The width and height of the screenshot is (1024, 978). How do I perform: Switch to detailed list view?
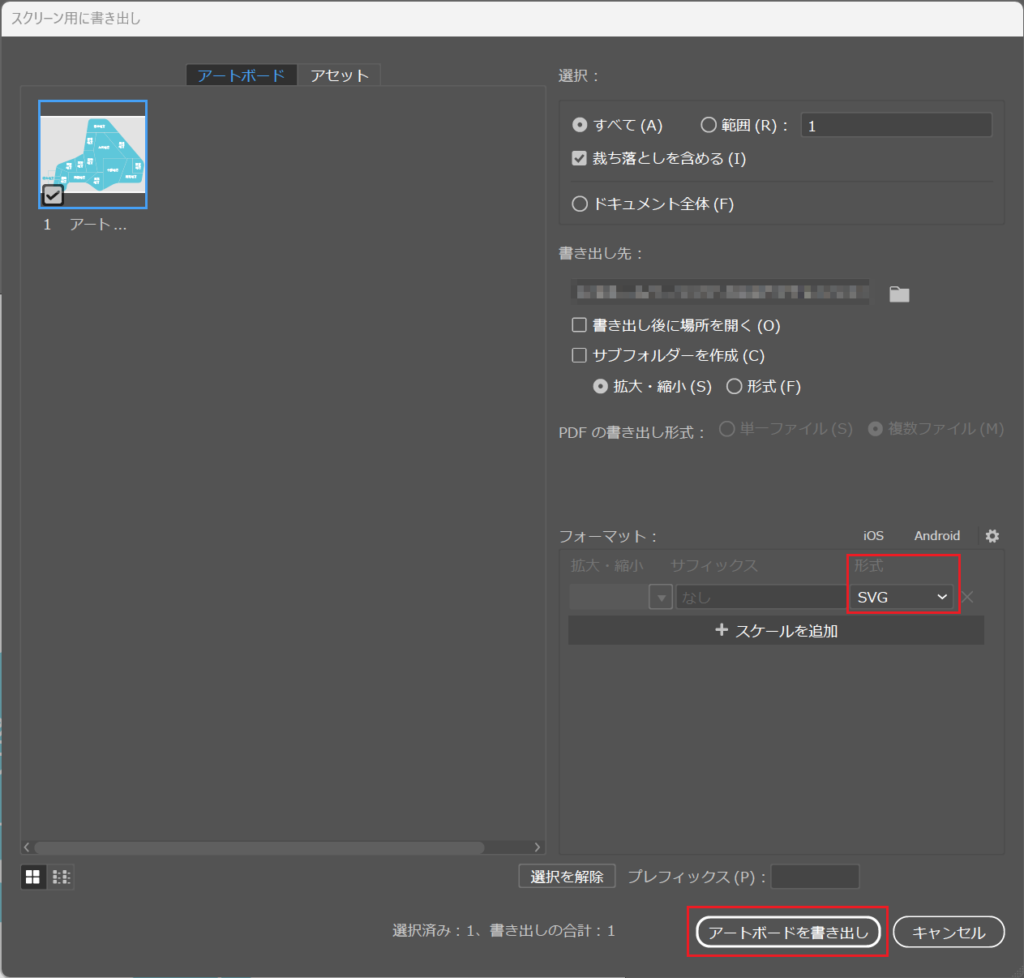[x=60, y=877]
